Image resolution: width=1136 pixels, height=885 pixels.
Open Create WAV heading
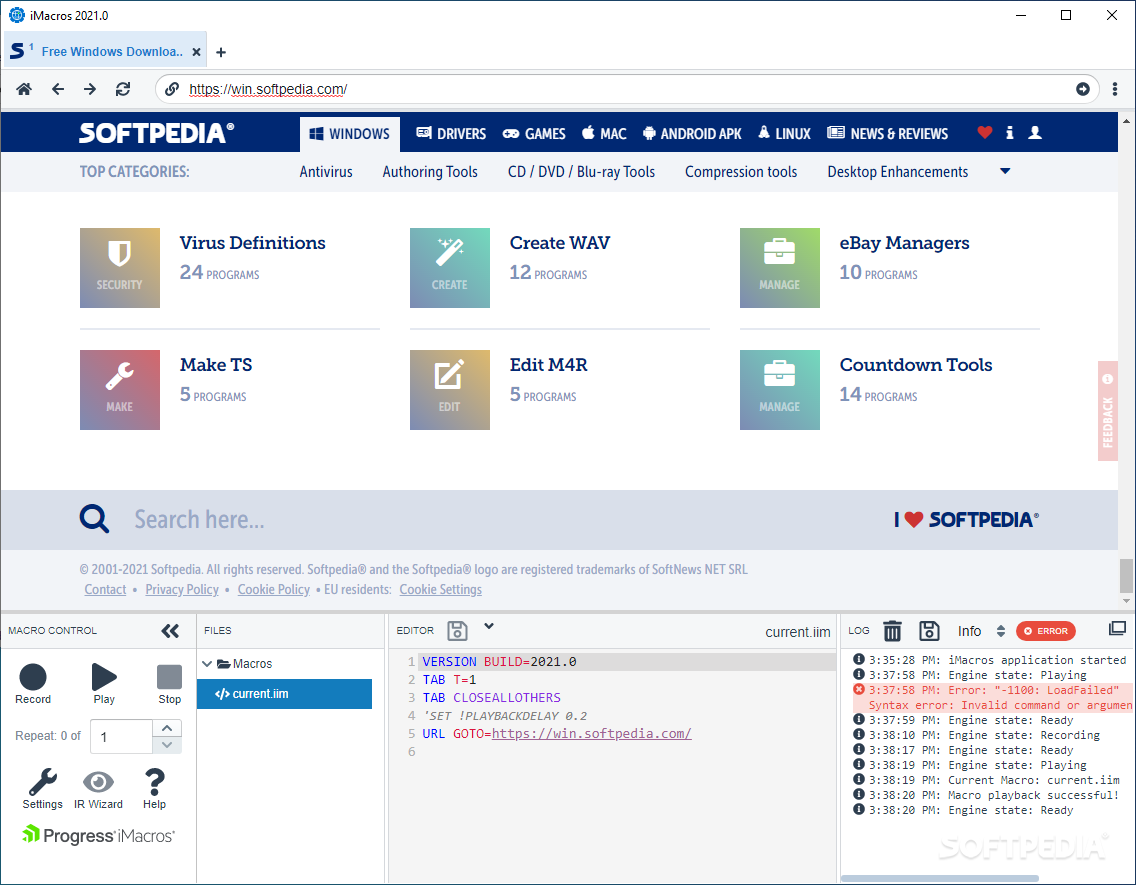coord(560,243)
